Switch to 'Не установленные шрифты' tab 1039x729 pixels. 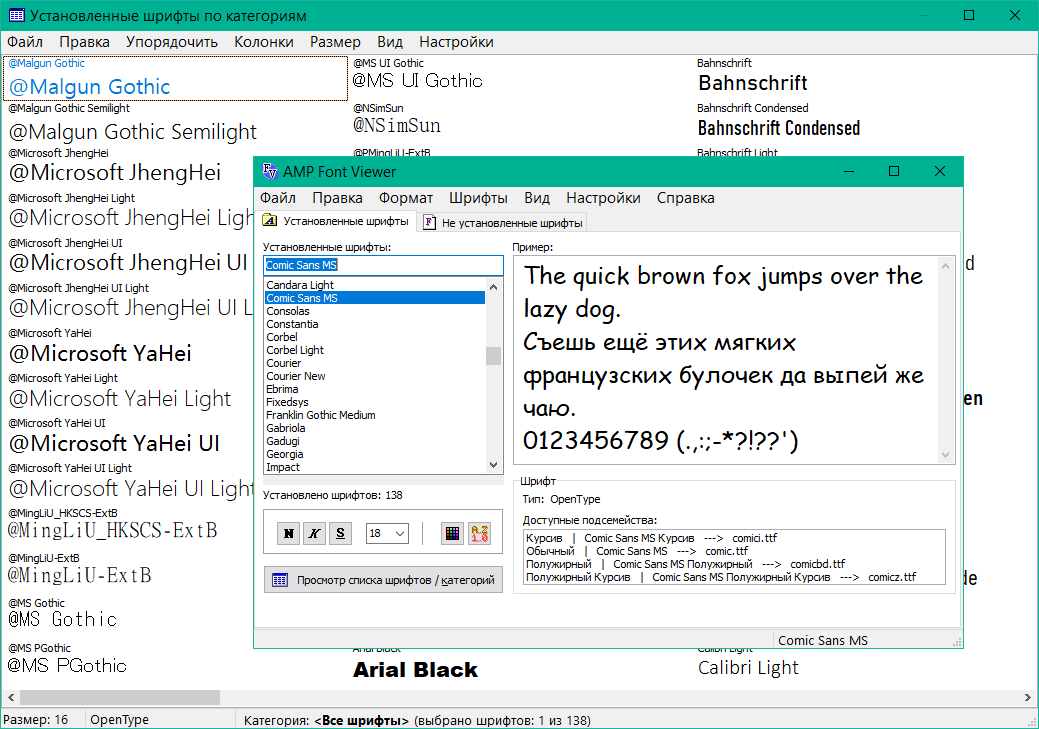click(x=503, y=223)
